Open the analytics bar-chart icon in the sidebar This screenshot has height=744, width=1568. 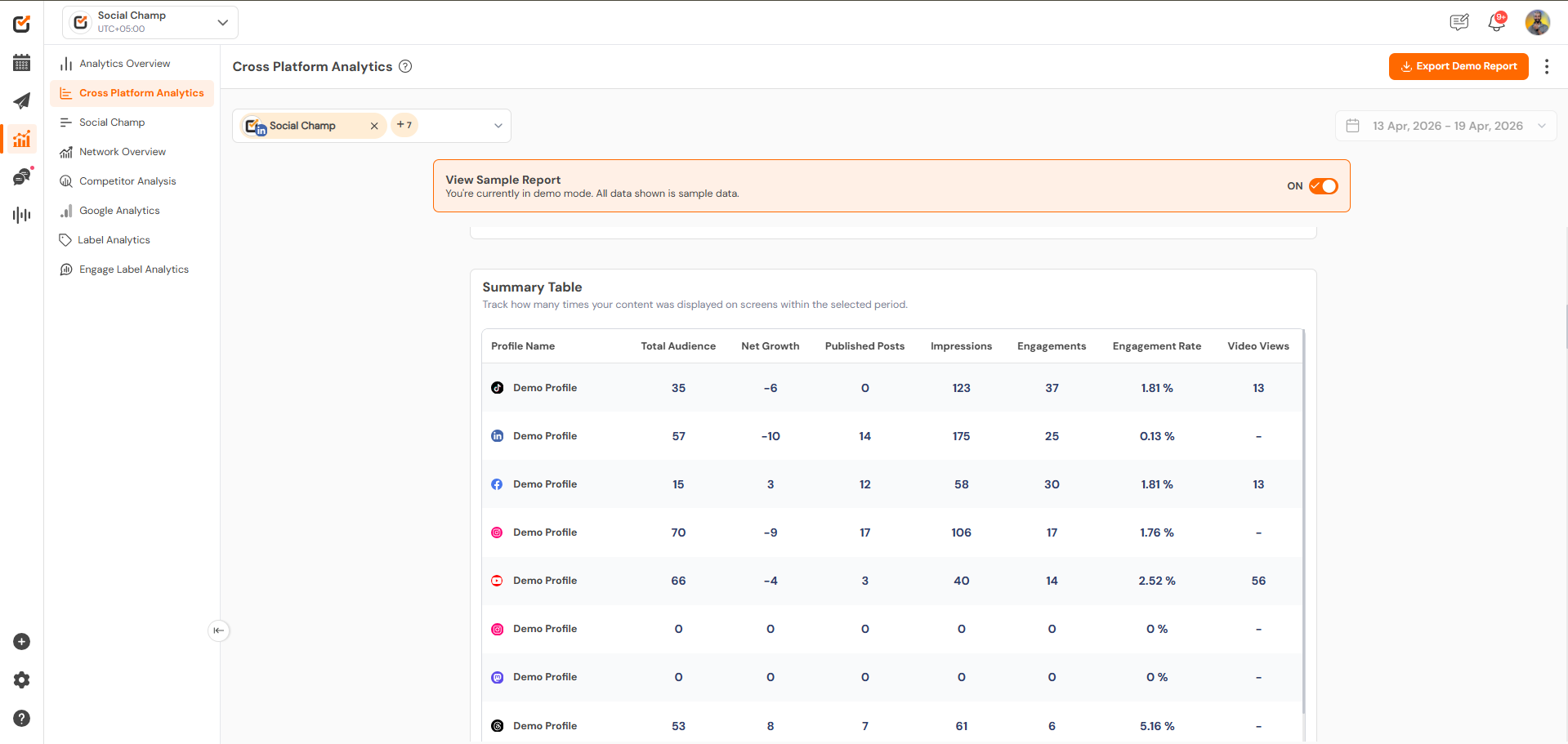coord(21,139)
